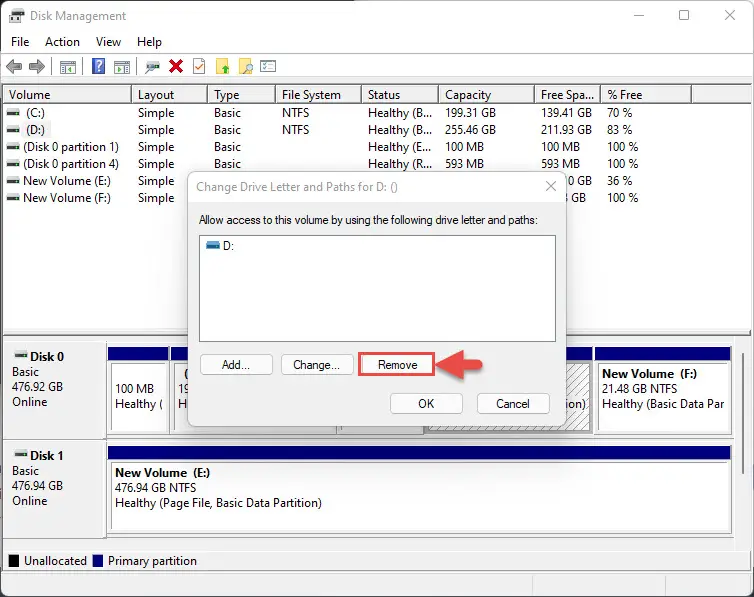Click the Forward arrow in the toolbar
The height and width of the screenshot is (597, 754).
[37, 66]
